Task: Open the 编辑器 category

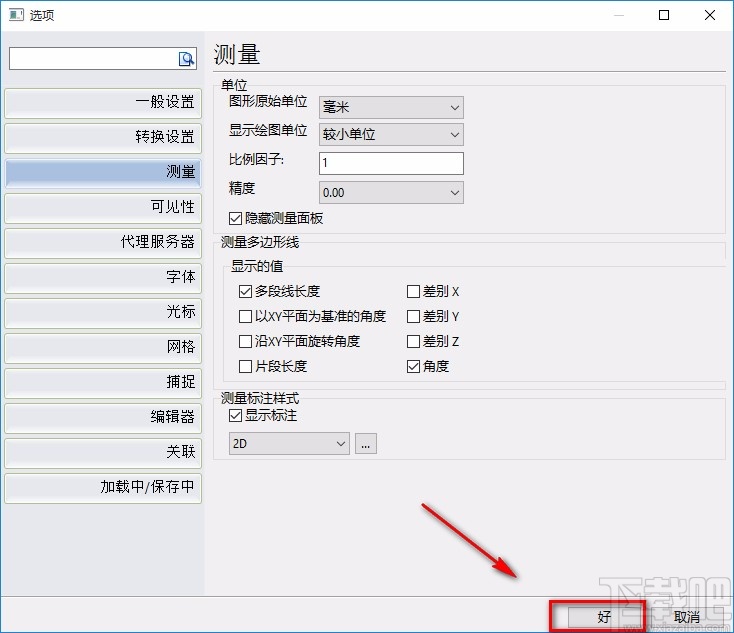Action: 103,417
